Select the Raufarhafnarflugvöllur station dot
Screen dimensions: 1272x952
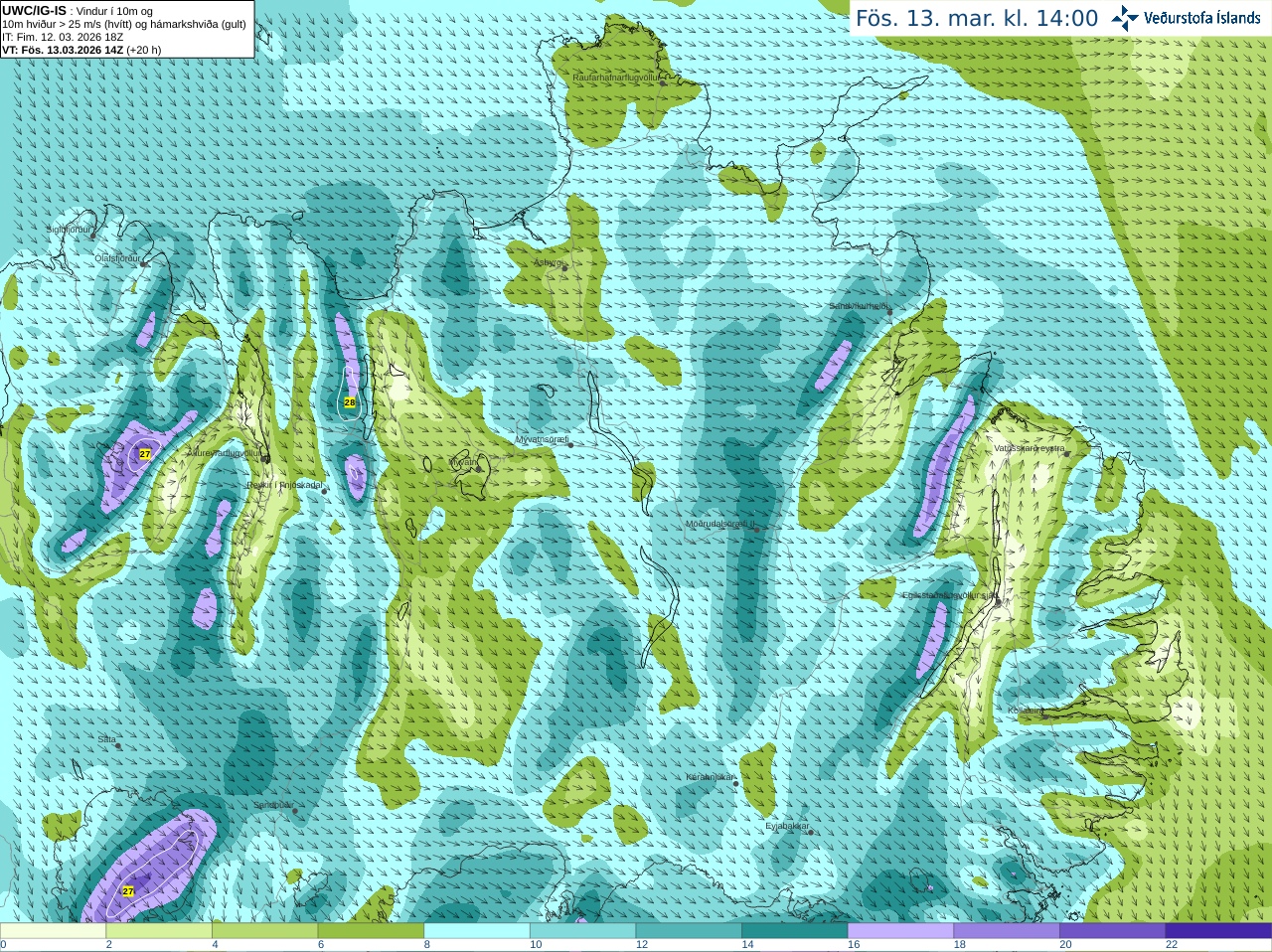coord(663,83)
